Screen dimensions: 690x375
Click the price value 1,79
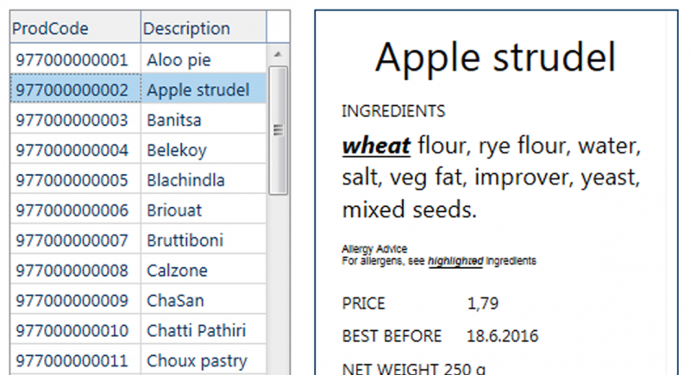tap(483, 303)
